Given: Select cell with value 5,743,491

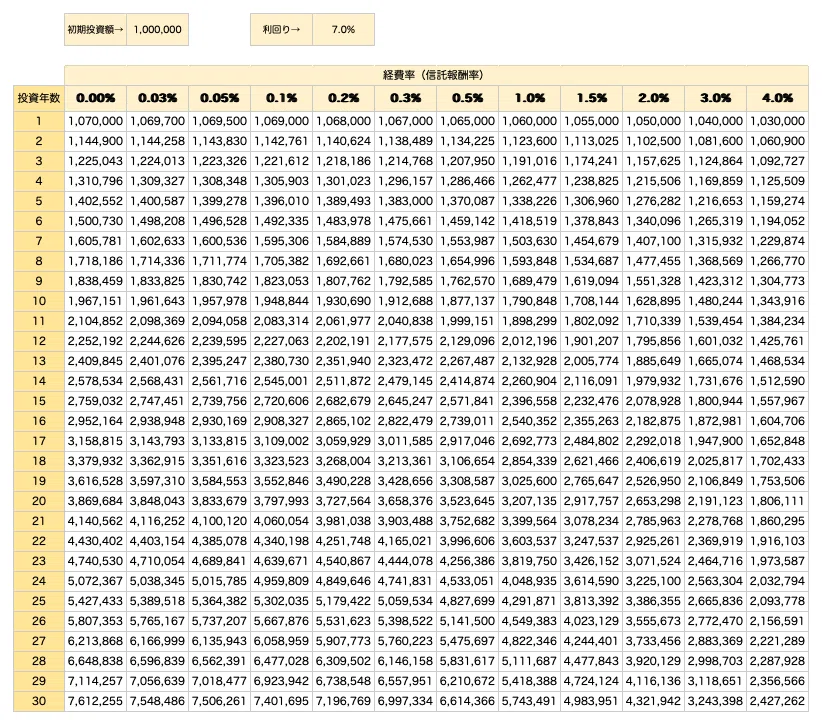Looking at the screenshot, I should 529,701.
